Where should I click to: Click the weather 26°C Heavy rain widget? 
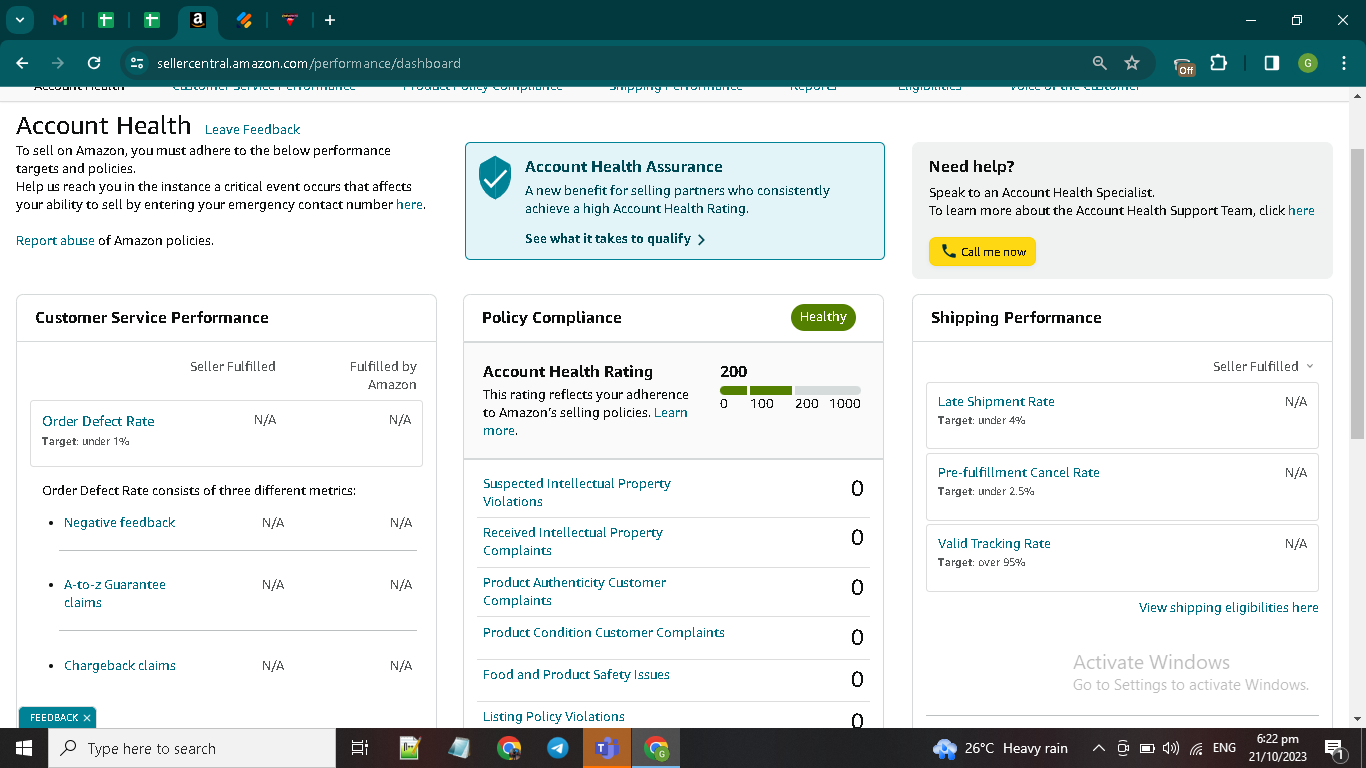1000,748
